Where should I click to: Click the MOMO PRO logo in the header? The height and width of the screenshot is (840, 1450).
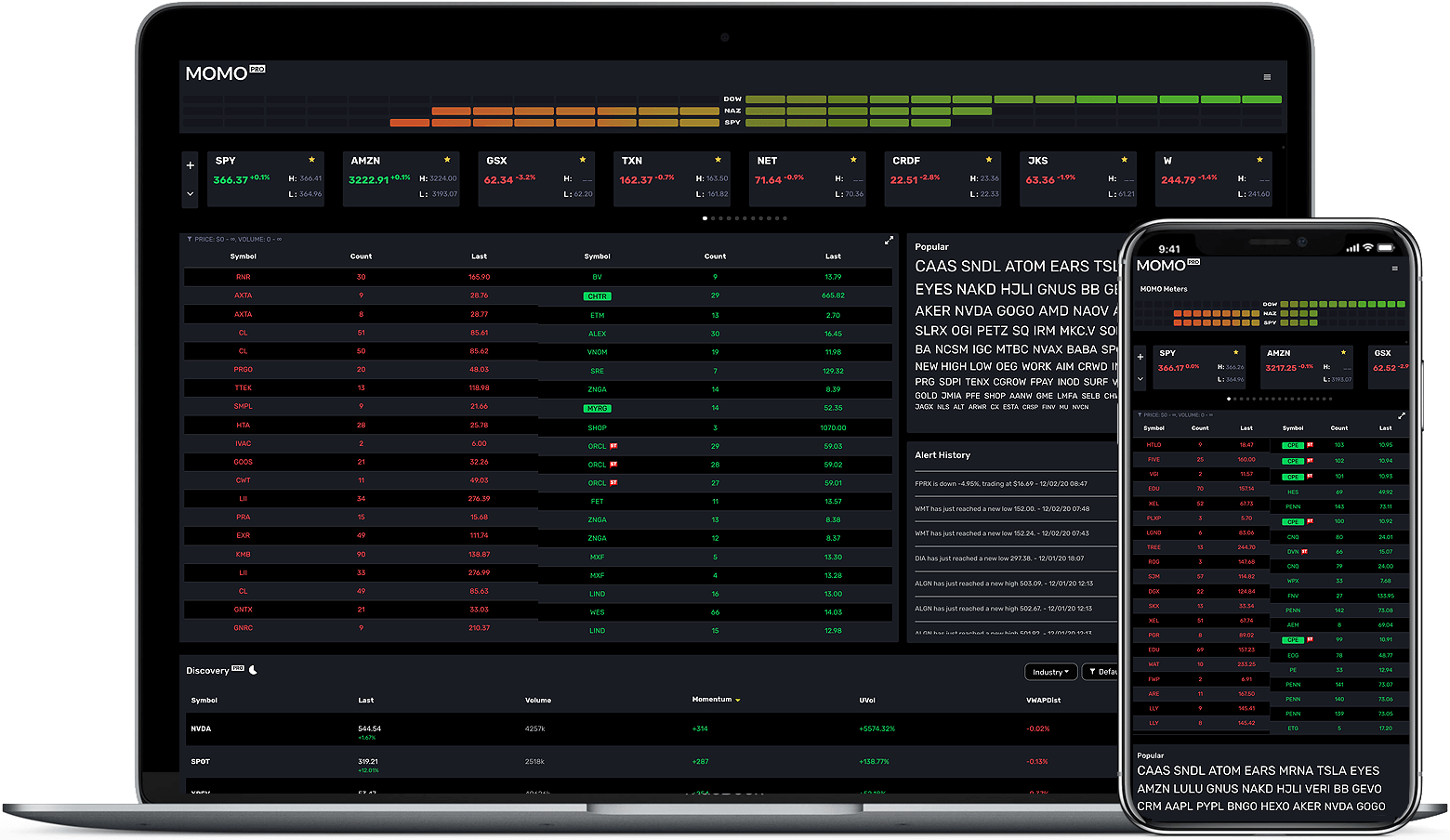pyautogui.click(x=223, y=73)
